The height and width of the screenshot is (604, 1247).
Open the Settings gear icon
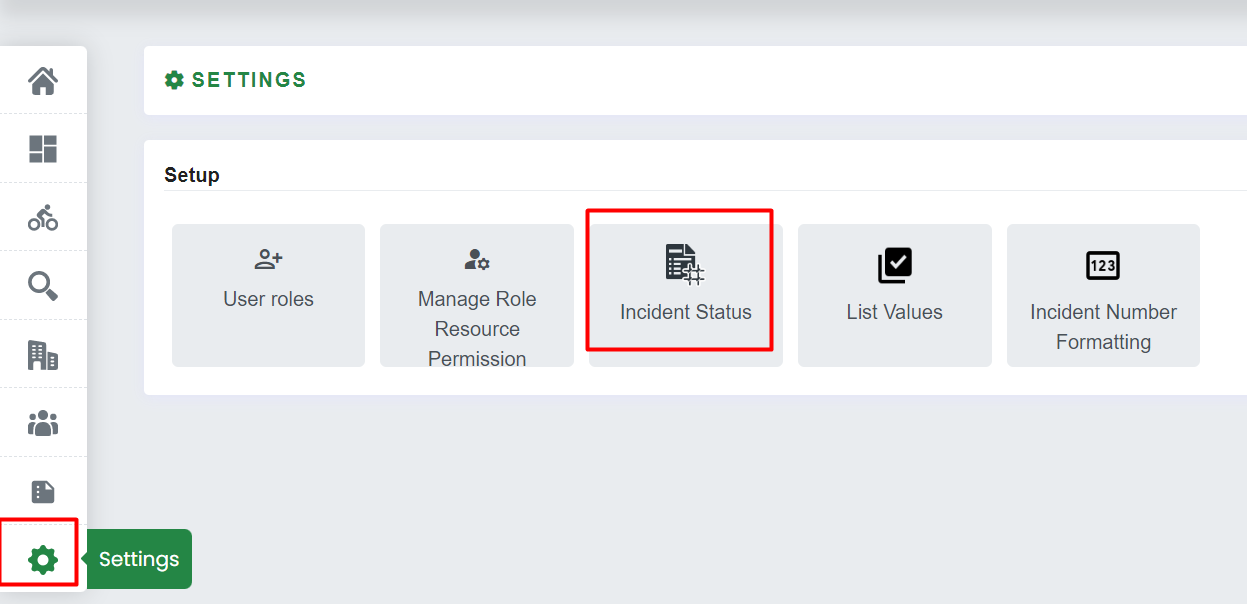tap(41, 558)
